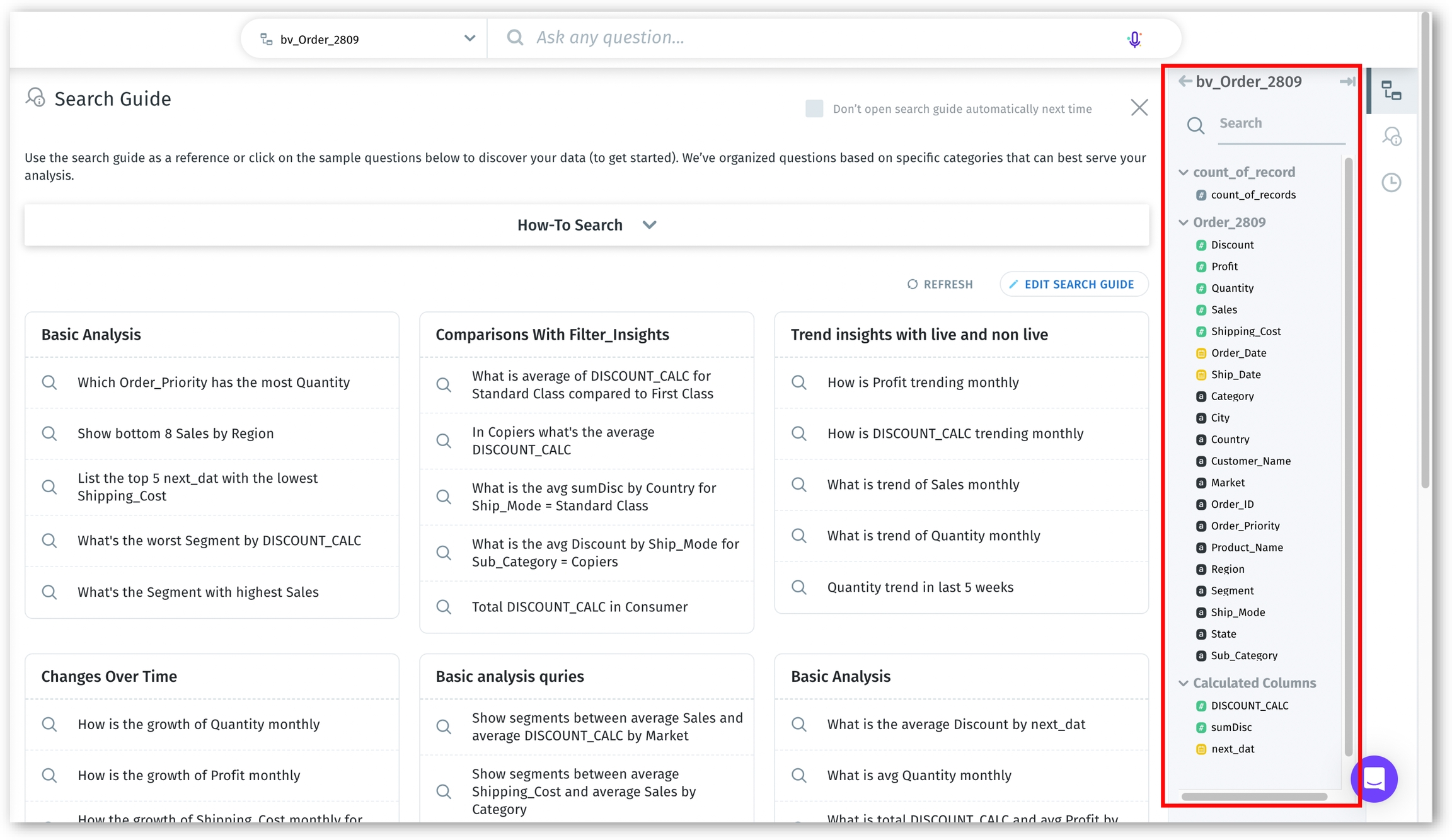Click the back arrow beside bv_Order_2809
The image size is (1452, 840).
pyautogui.click(x=1185, y=81)
